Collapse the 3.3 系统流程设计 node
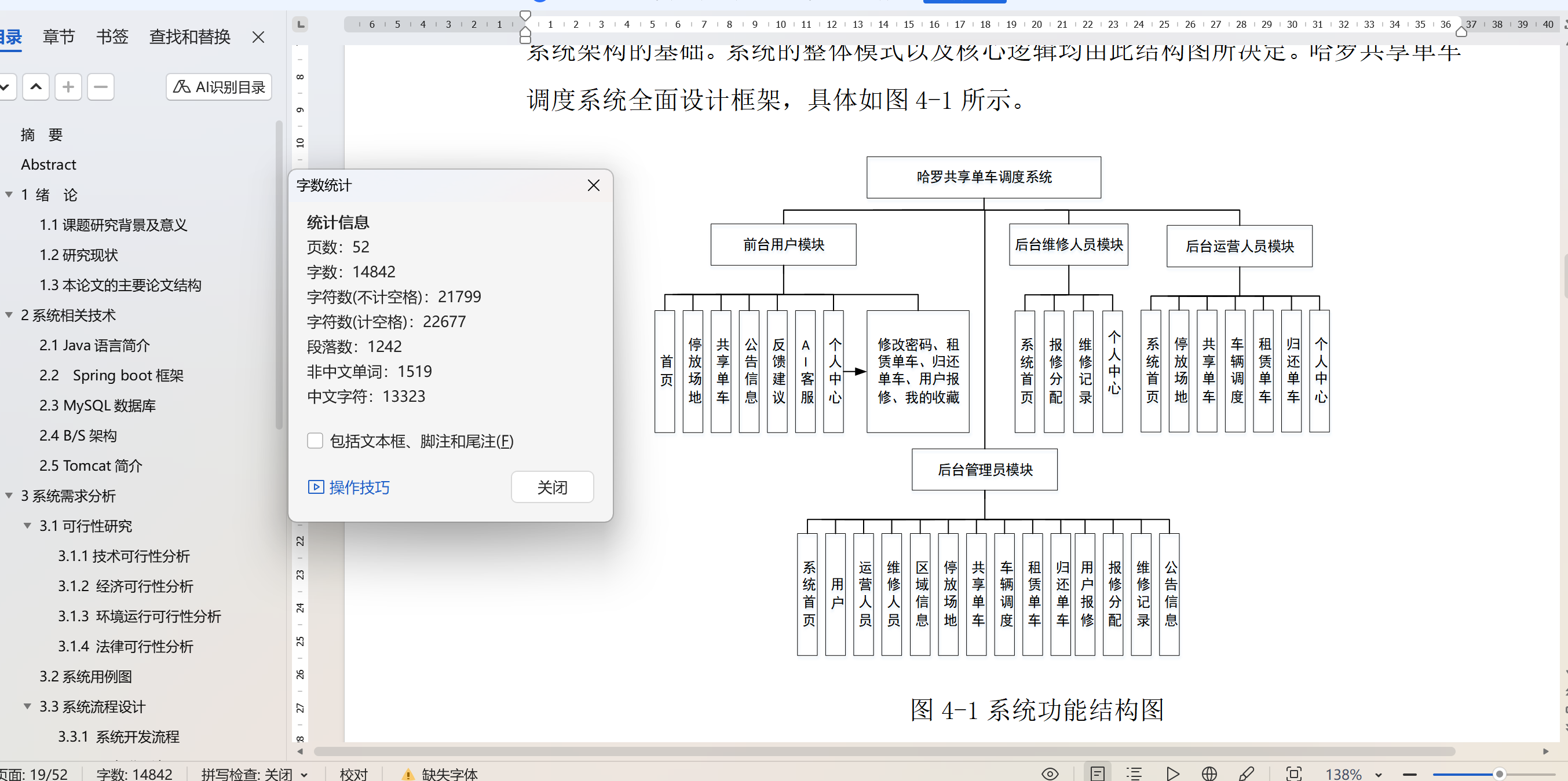 pos(27,706)
